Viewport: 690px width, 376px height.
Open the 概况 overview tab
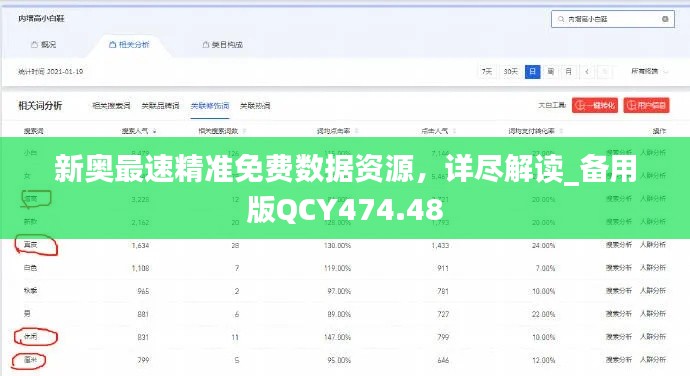point(44,44)
